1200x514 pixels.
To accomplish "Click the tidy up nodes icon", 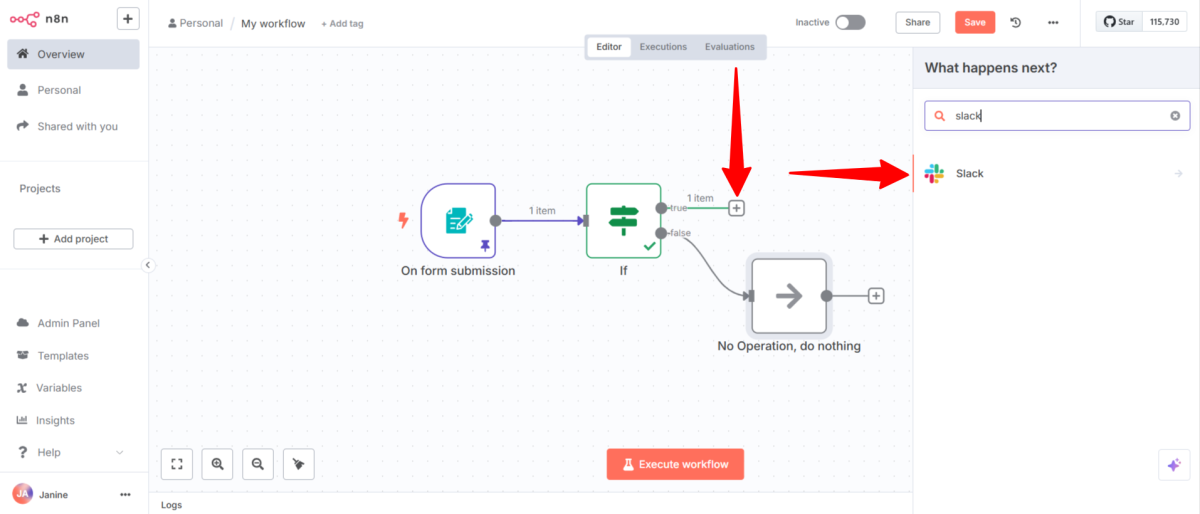I will [x=298, y=464].
